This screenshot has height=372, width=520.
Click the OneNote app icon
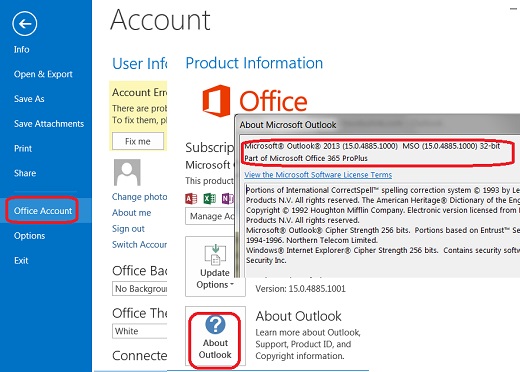coord(228,199)
